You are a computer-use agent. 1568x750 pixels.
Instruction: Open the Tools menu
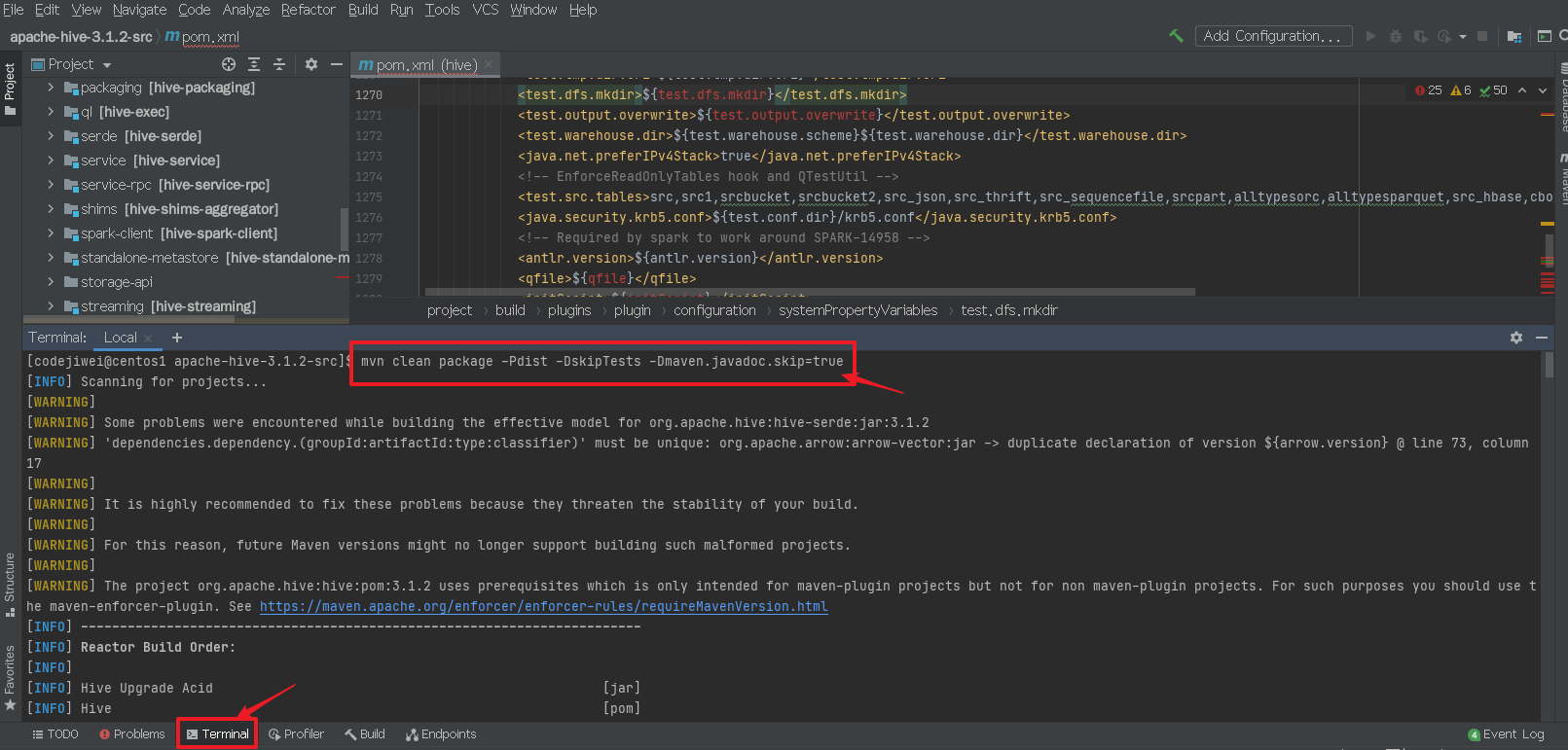[x=442, y=10]
